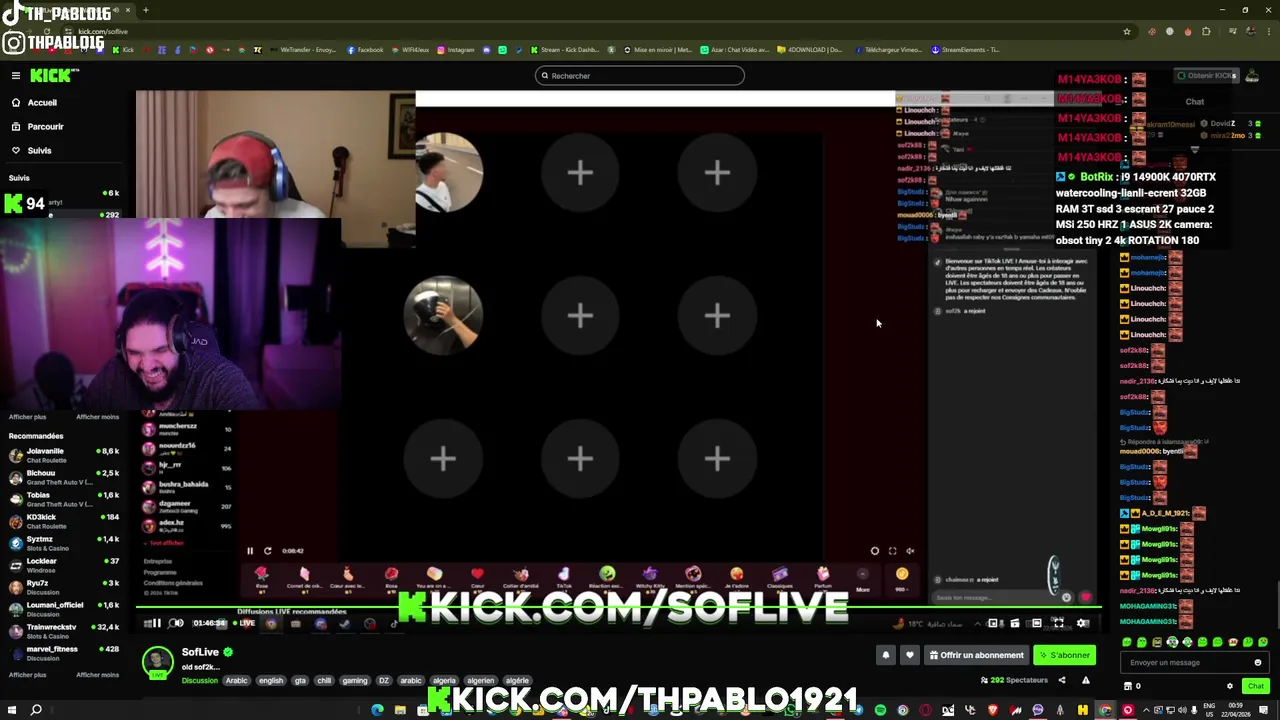The image size is (1280, 720).
Task: Click Offrir un abonnement button
Action: click(977, 655)
